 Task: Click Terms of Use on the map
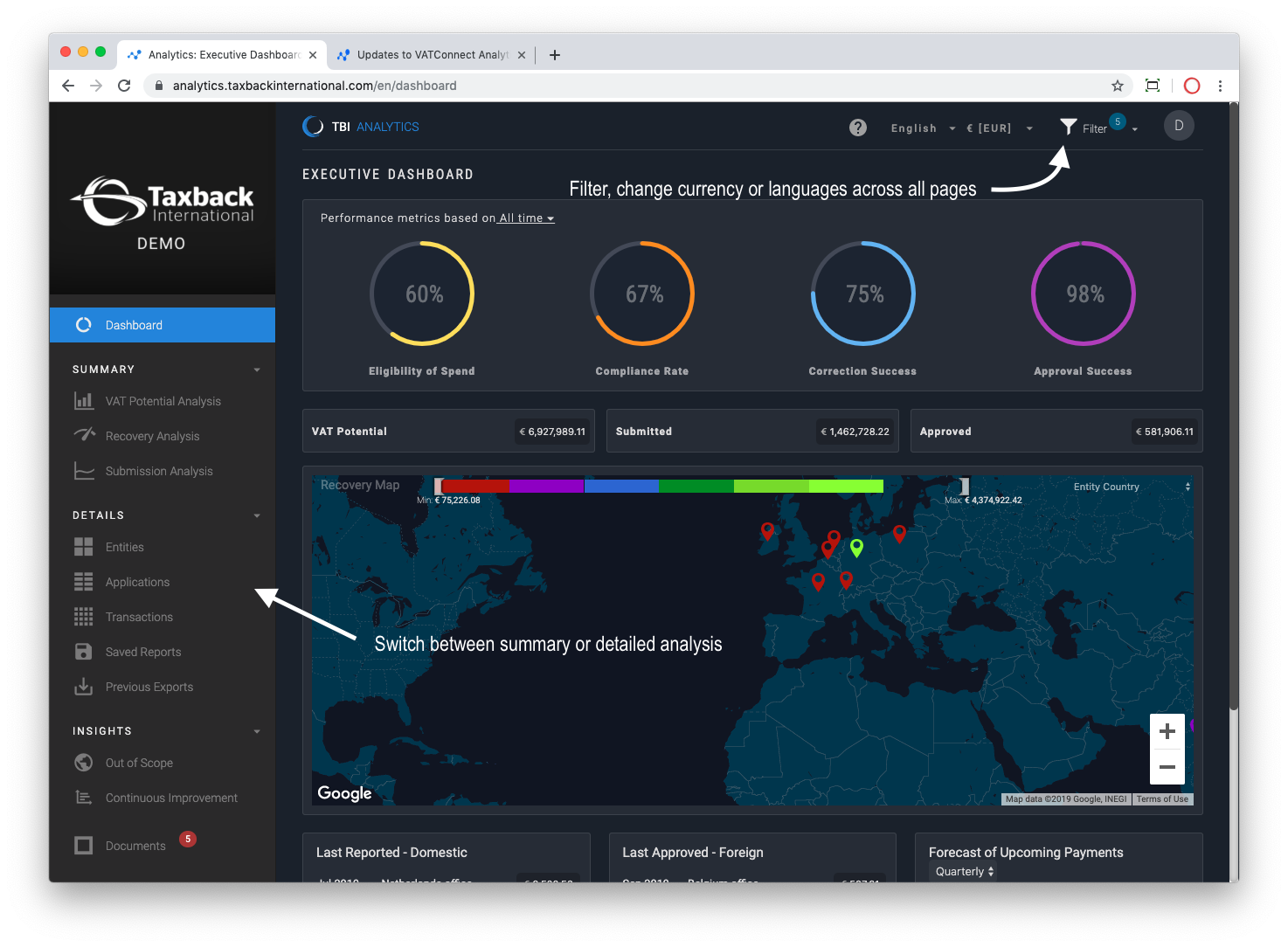click(x=1162, y=799)
